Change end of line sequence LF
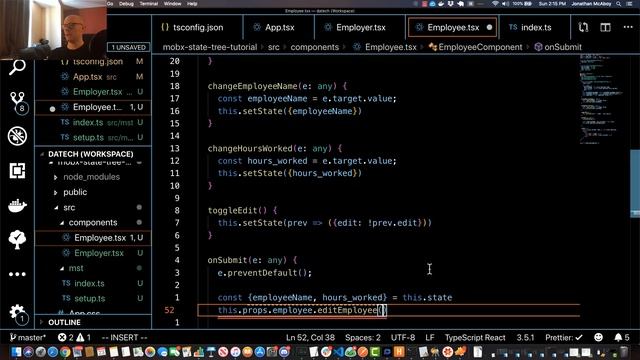 (430, 338)
